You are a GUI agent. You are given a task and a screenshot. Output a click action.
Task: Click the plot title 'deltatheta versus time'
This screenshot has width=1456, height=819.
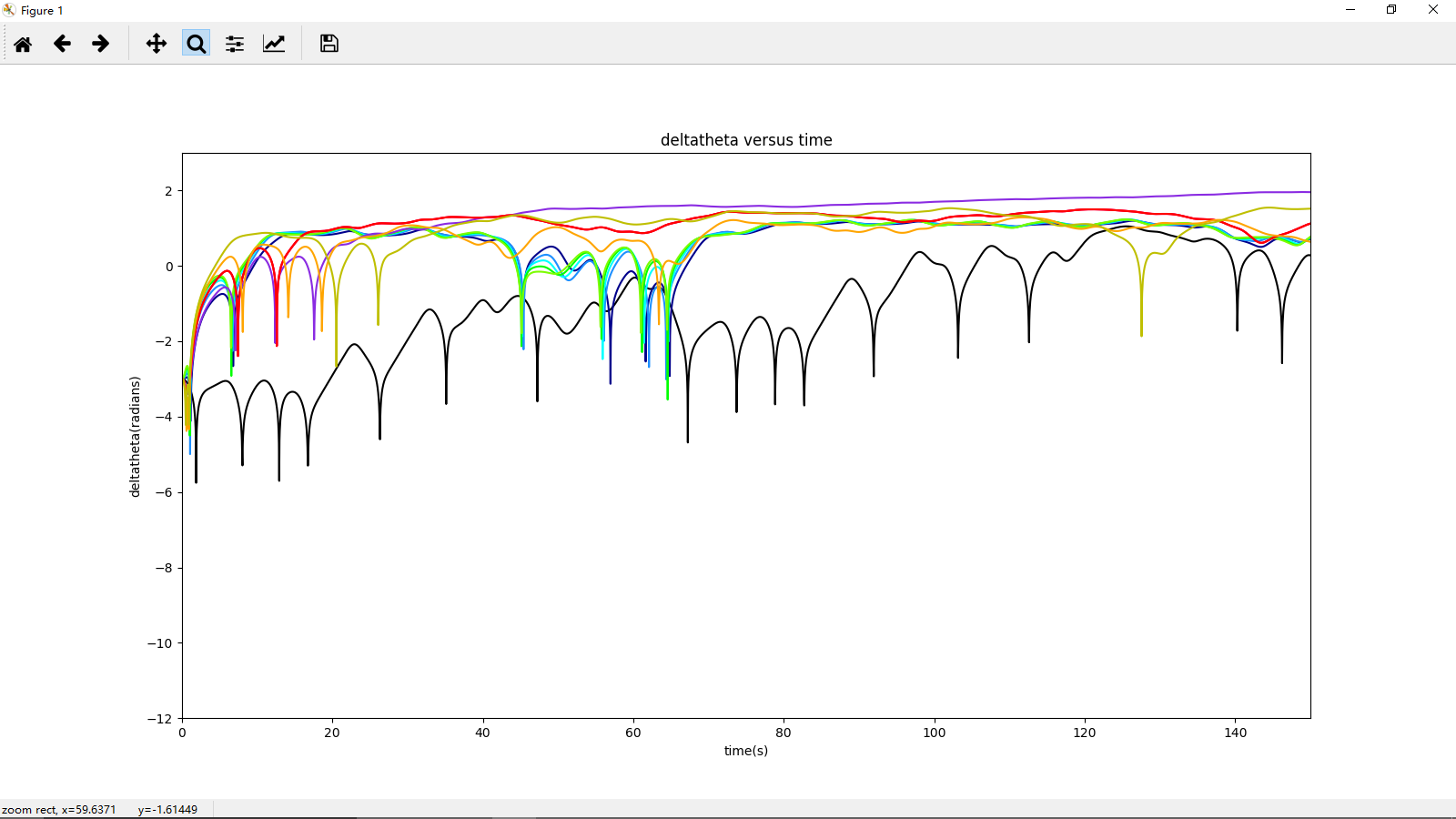click(746, 140)
